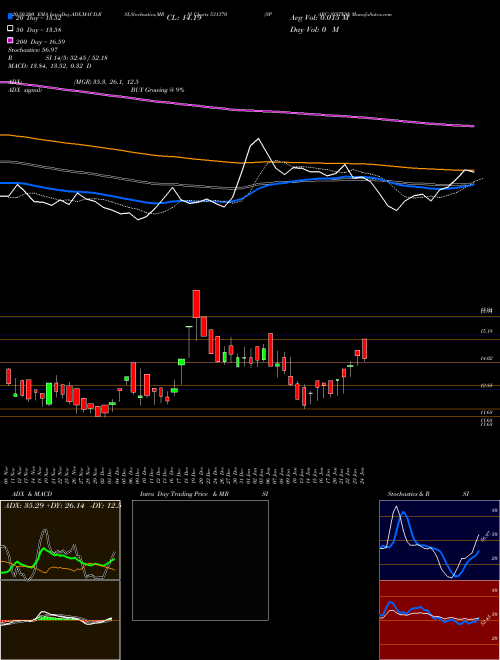The height and width of the screenshot is (660, 500).
Task: Click the white 50 Day legend swatch
Action: point(11,29)
